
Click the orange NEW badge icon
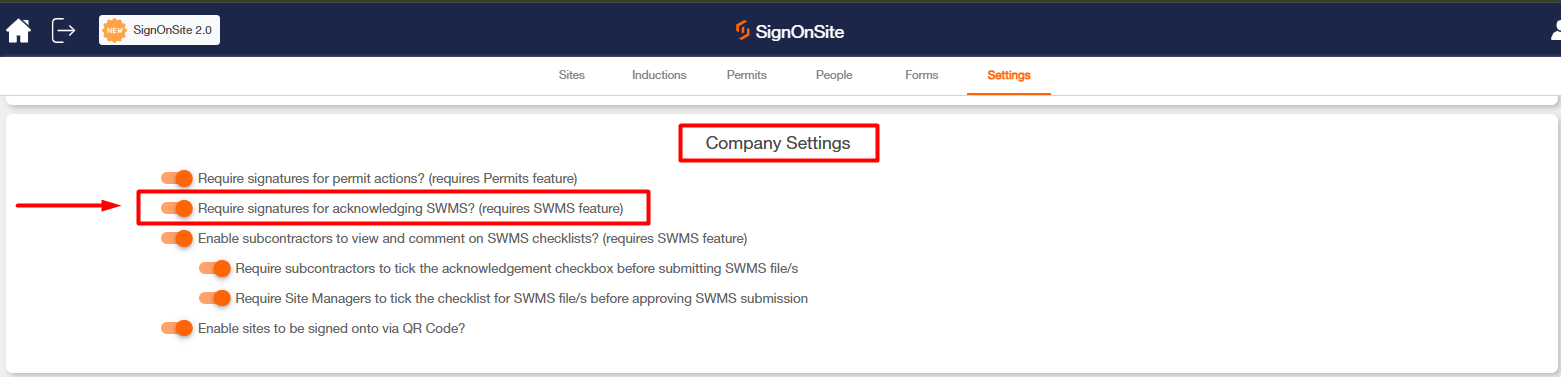(x=115, y=30)
